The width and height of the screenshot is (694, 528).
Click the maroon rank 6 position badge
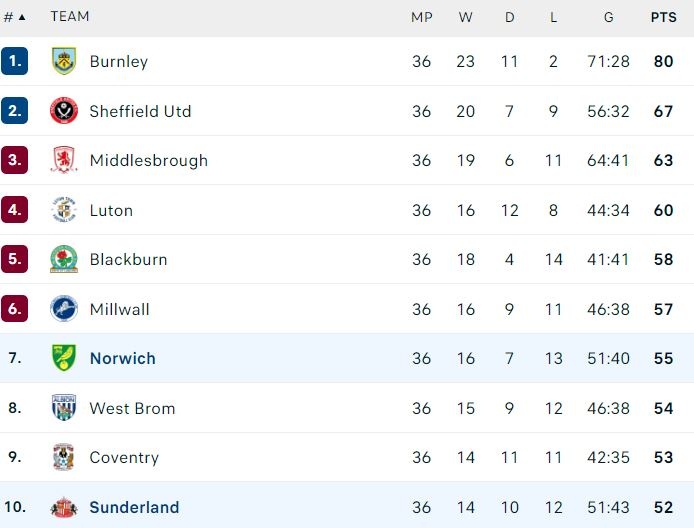[15, 309]
